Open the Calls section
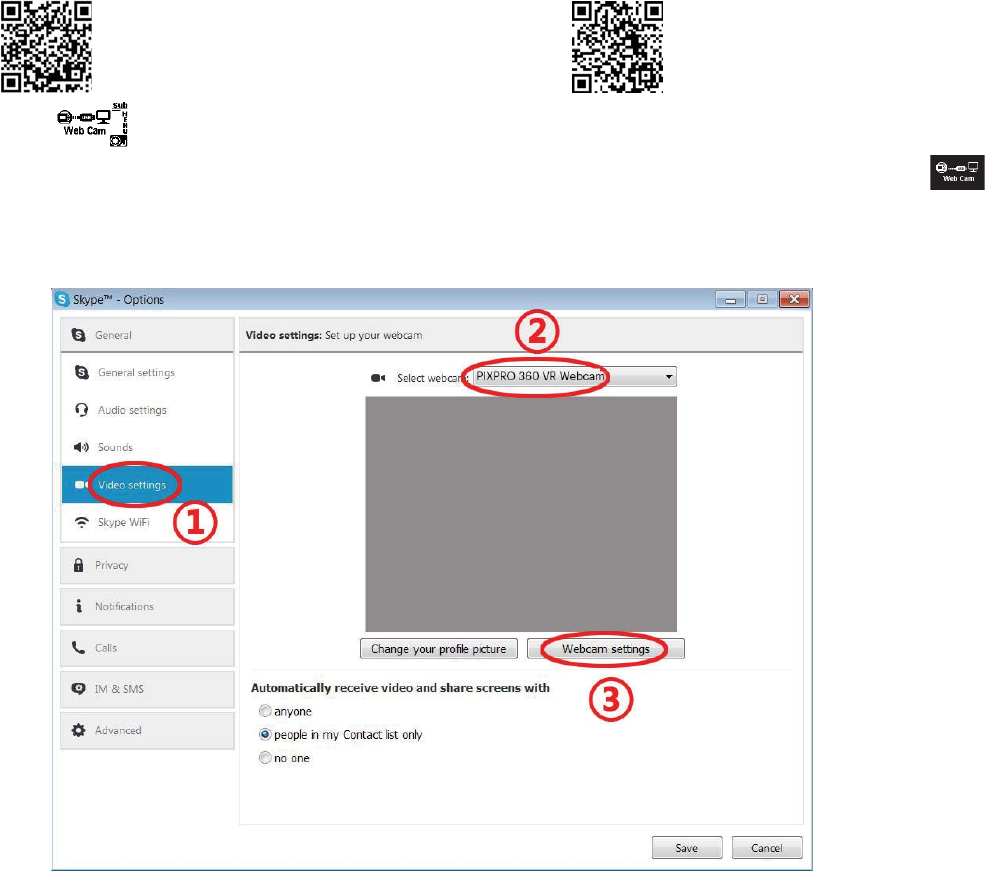 (x=147, y=648)
